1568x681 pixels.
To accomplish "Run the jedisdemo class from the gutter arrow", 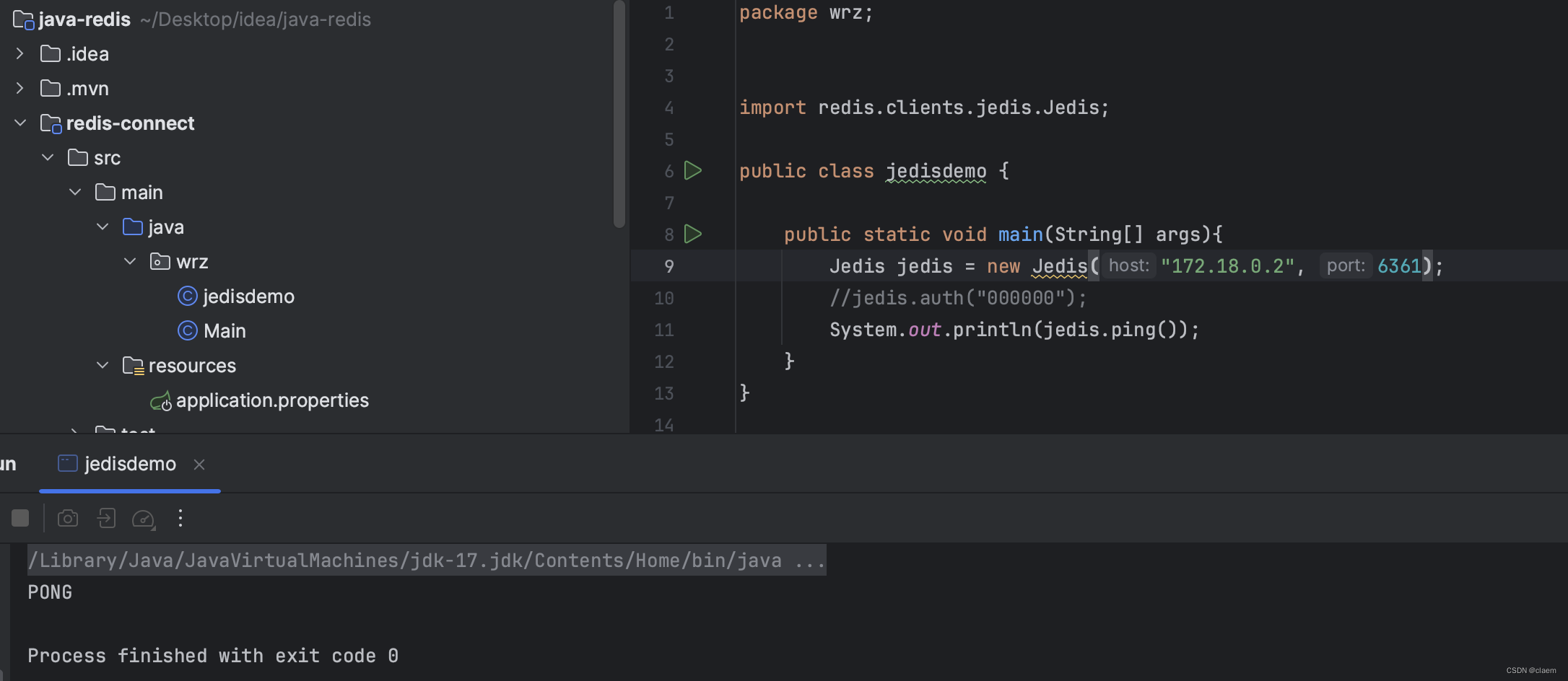I will pos(693,171).
